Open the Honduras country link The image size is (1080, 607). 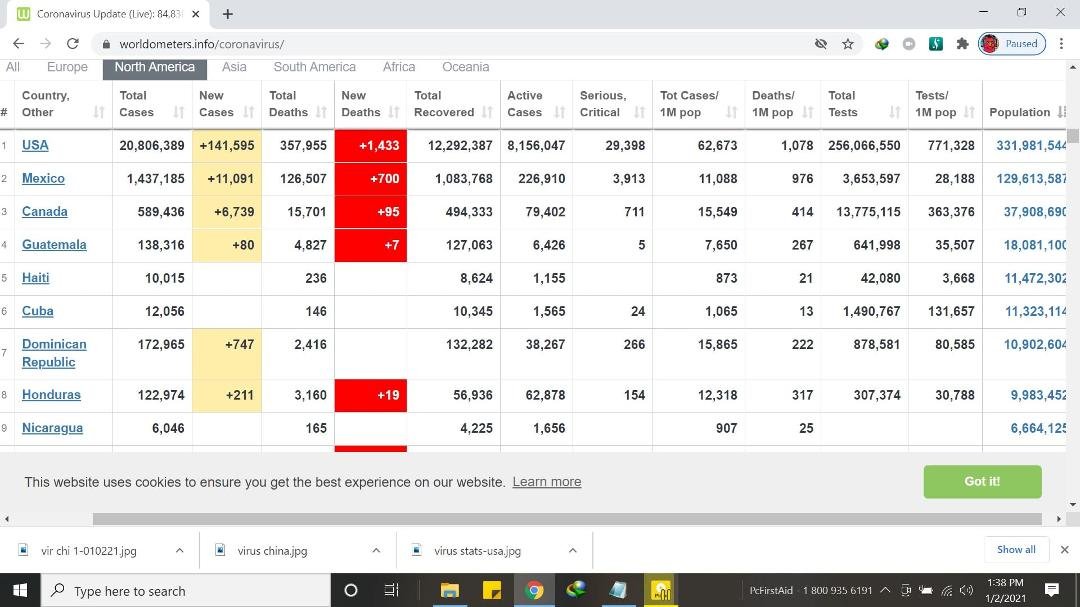[x=52, y=395]
